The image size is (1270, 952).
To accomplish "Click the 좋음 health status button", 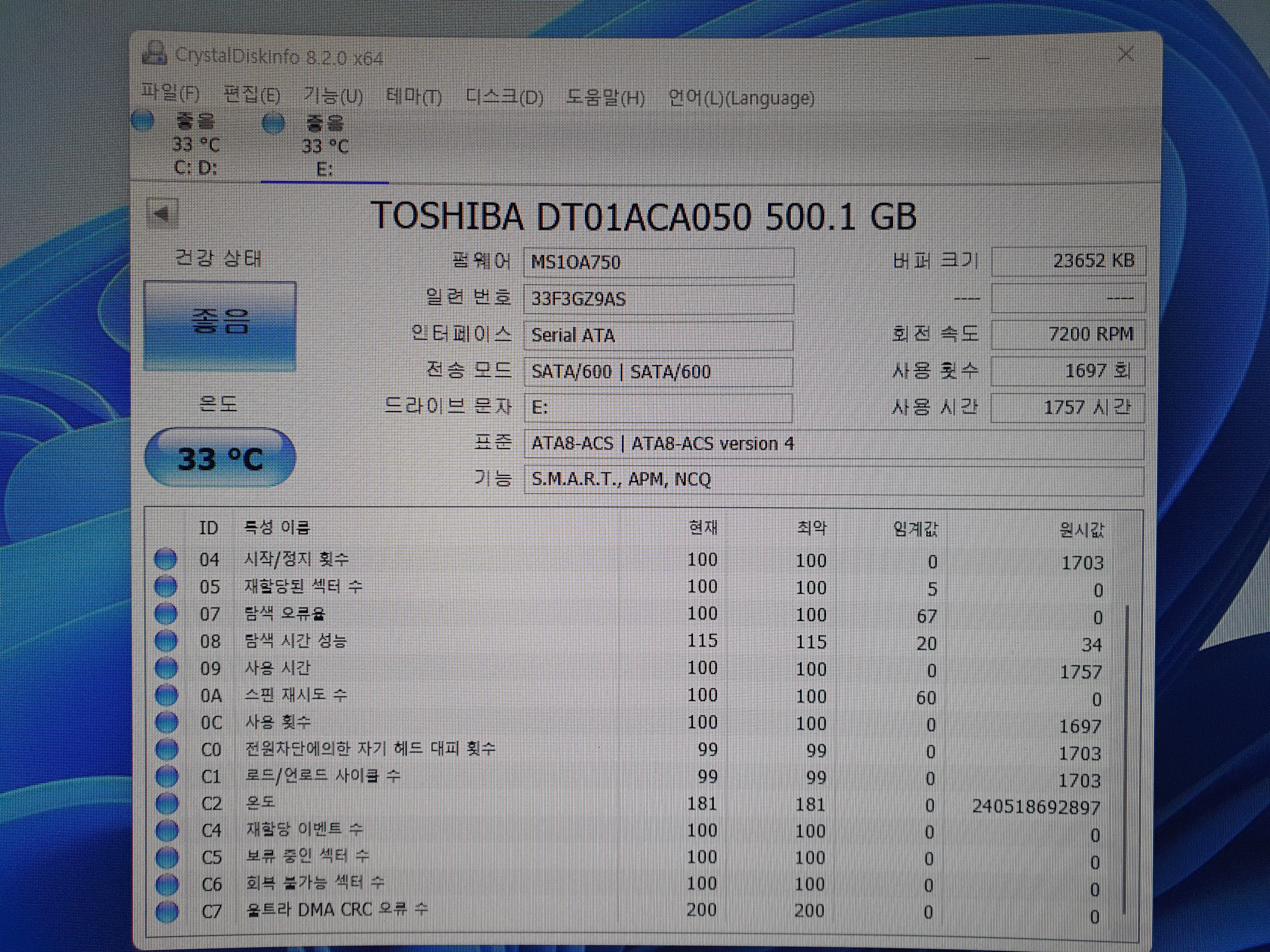I will point(220,326).
